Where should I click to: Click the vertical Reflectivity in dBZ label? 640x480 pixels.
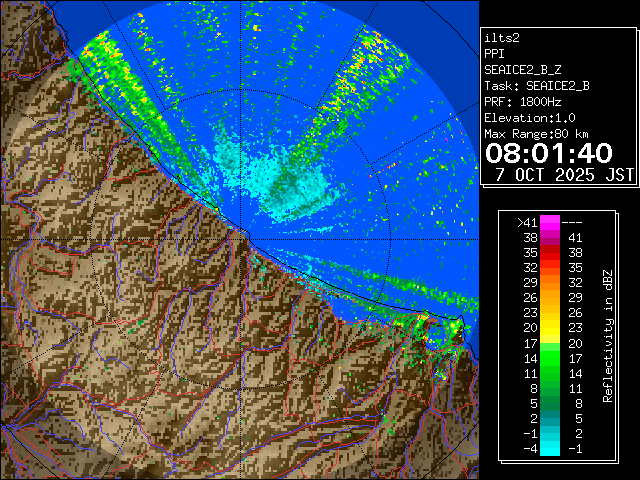(607, 335)
